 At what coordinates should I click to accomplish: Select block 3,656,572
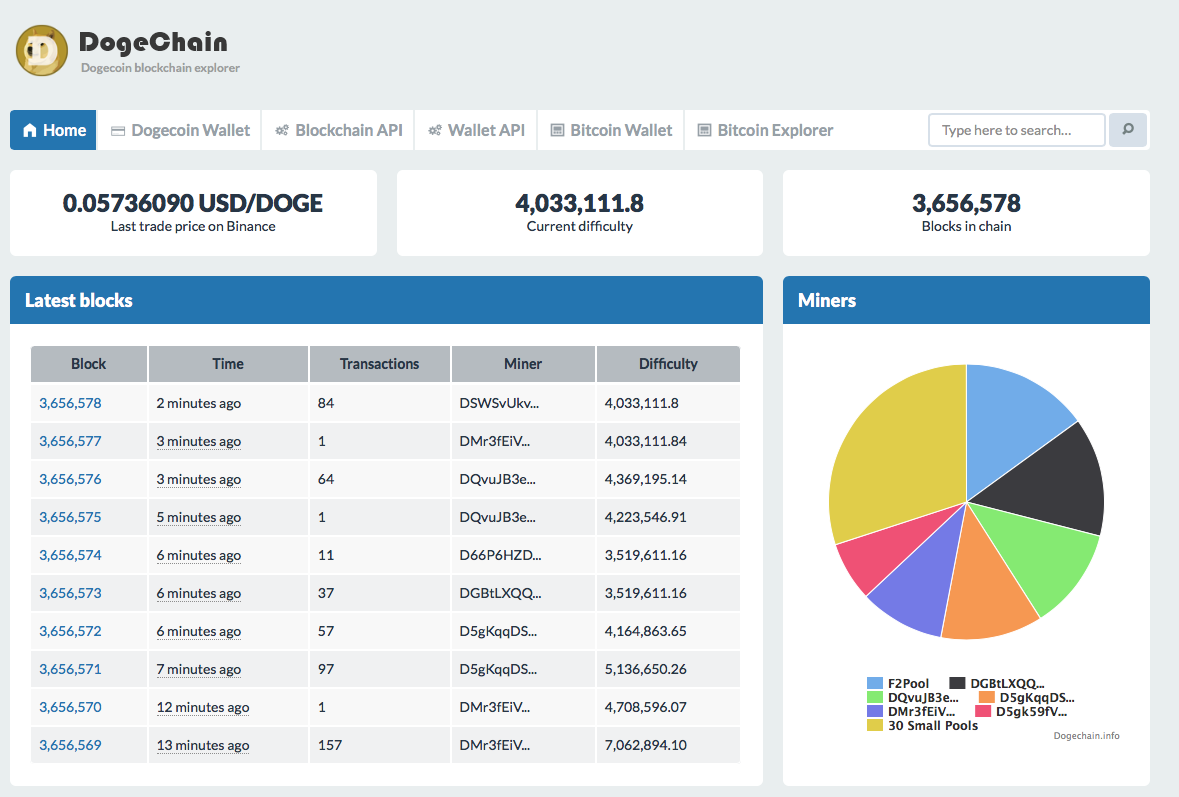coord(70,631)
